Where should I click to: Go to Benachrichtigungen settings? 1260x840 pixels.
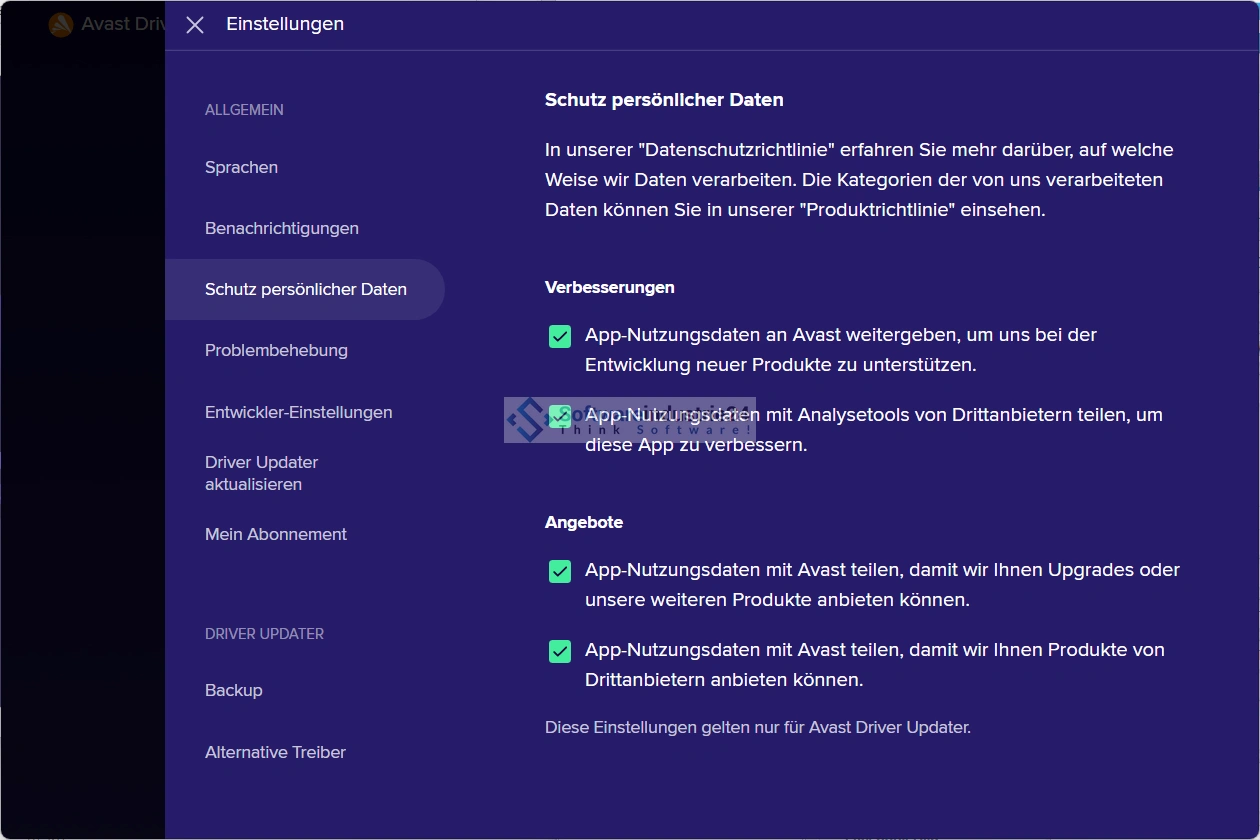coord(281,228)
